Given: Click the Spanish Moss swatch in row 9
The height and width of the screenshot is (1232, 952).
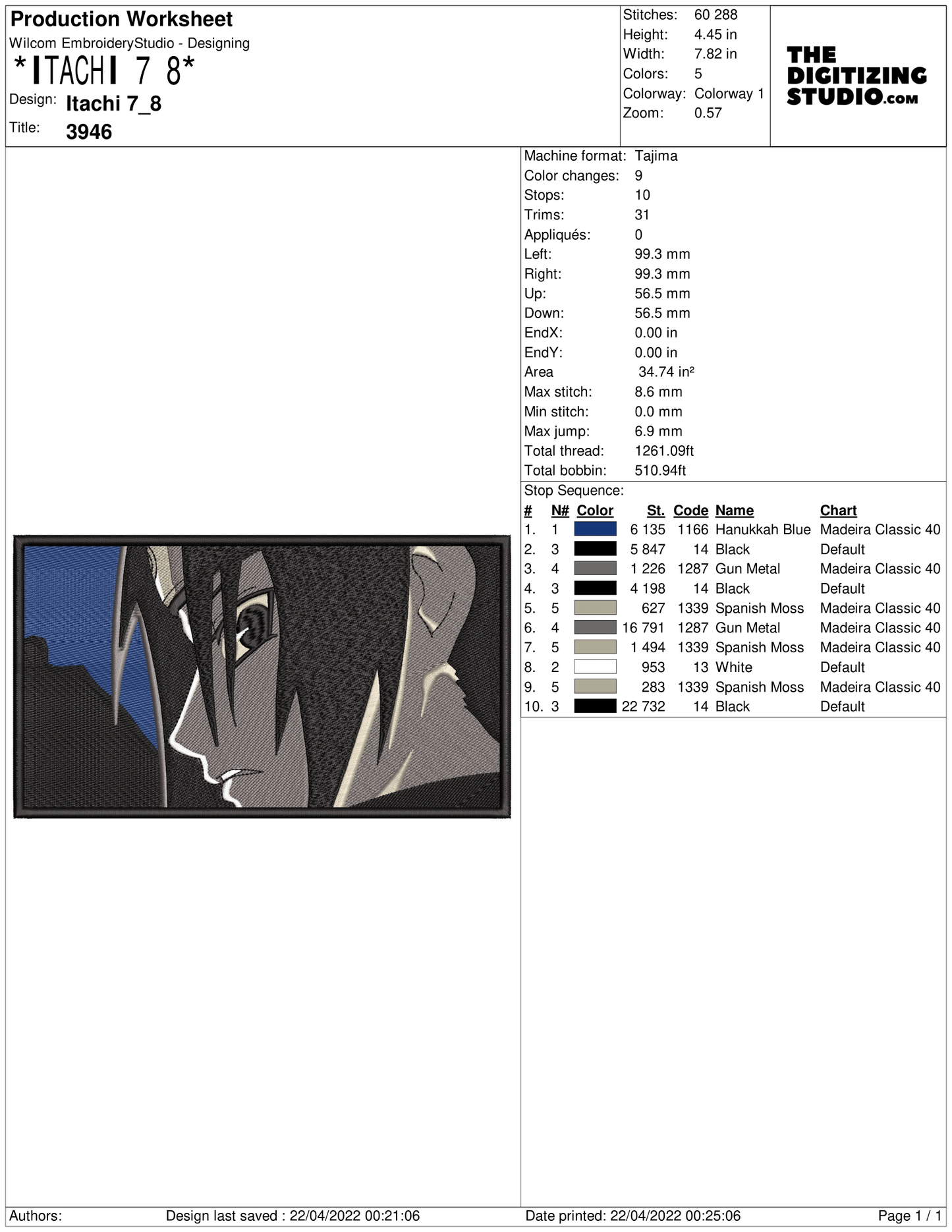Looking at the screenshot, I should pyautogui.click(x=595, y=686).
